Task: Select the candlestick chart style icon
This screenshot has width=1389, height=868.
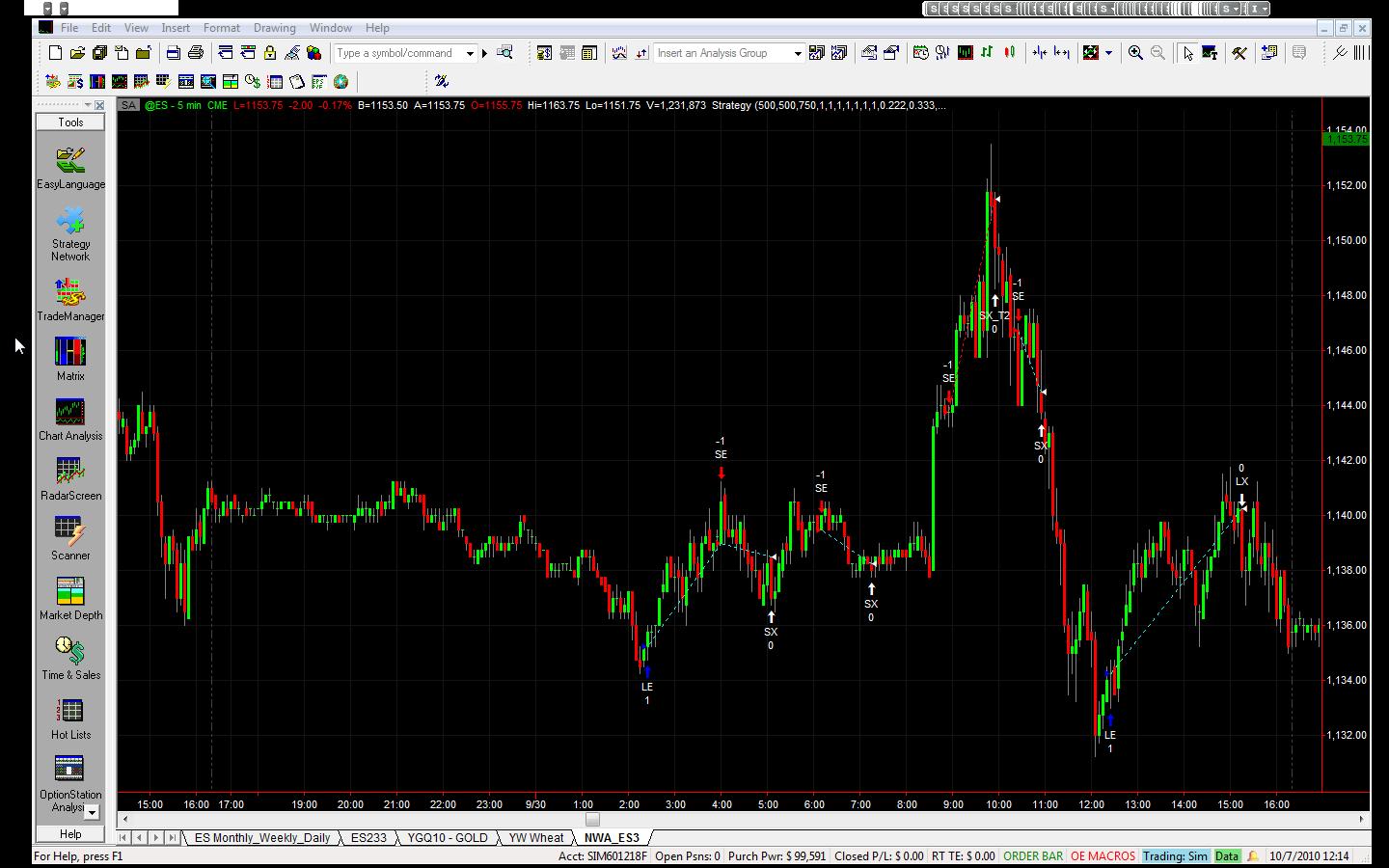Action: coord(1009,53)
